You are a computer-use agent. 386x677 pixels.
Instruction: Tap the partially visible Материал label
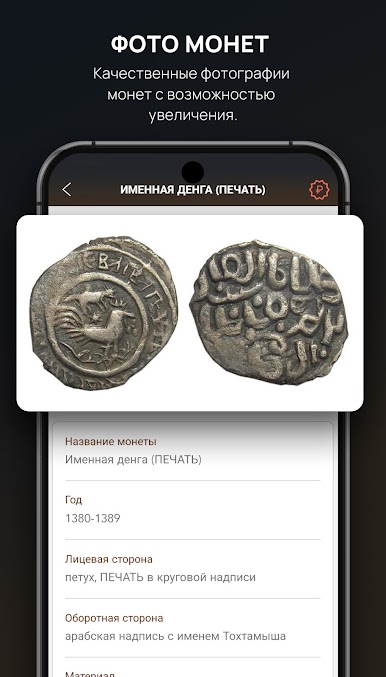click(x=90, y=674)
